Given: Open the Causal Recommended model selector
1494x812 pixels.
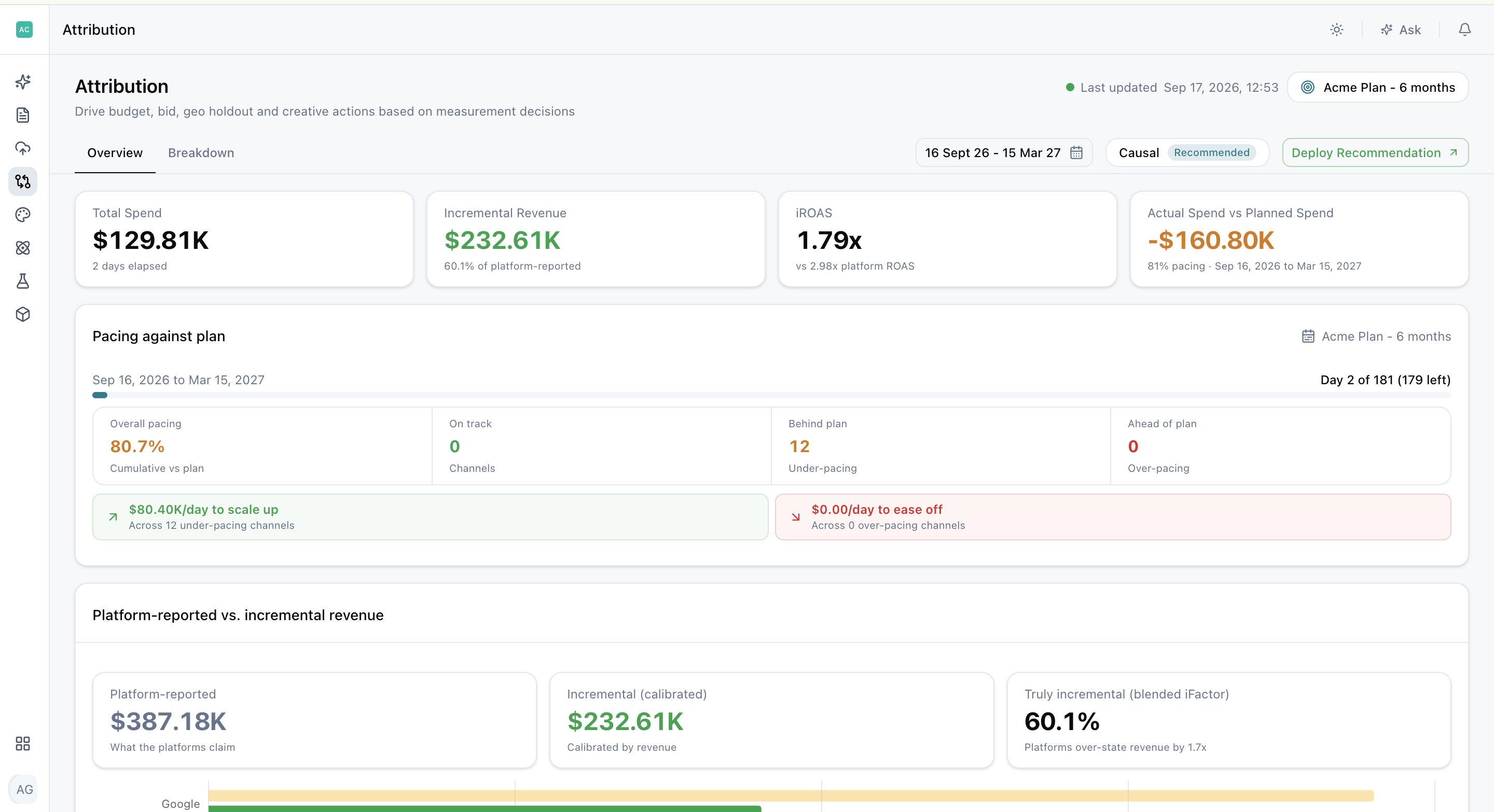Looking at the screenshot, I should 1187,153.
